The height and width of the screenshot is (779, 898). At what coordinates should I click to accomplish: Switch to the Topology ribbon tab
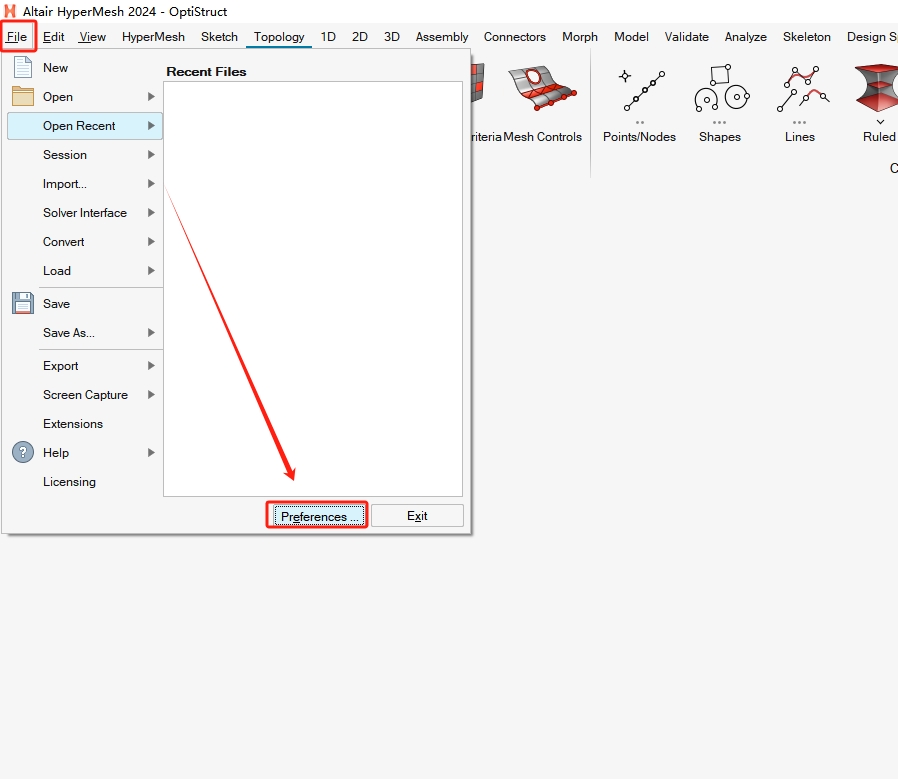point(279,37)
